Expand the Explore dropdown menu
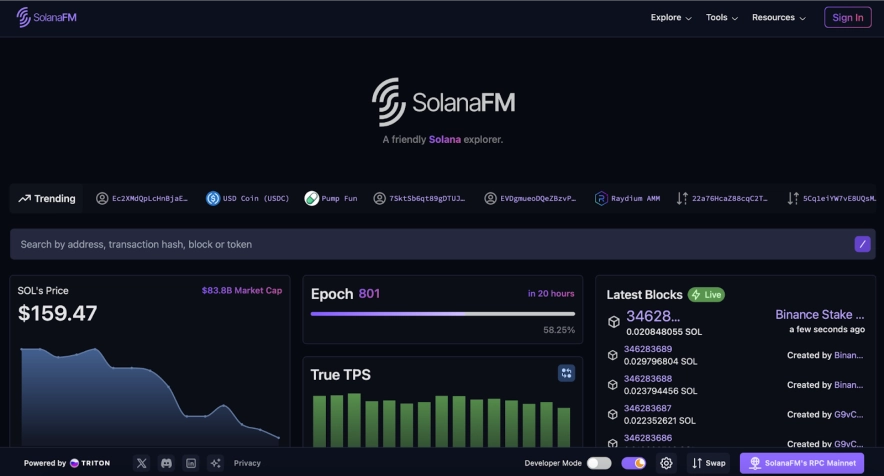Viewport: 884px width, 476px height. click(671, 17)
